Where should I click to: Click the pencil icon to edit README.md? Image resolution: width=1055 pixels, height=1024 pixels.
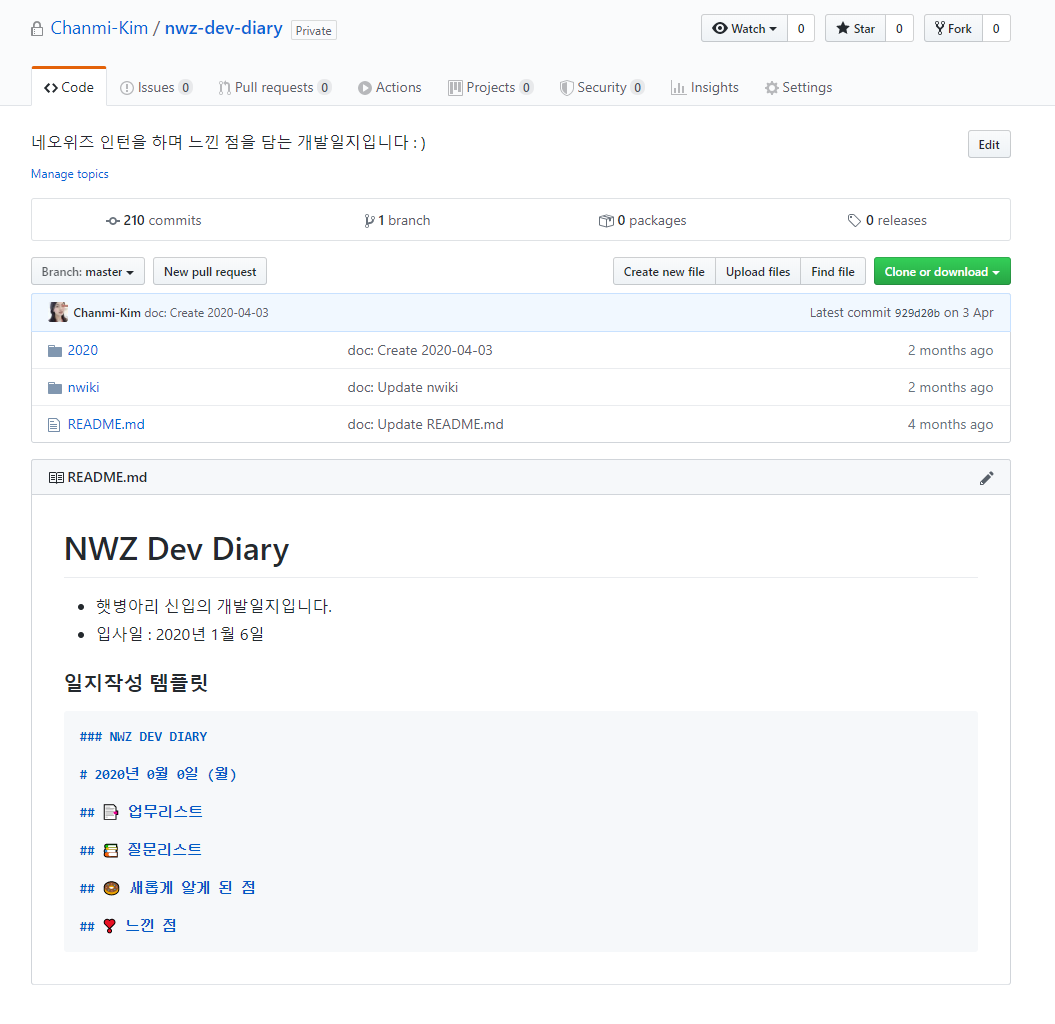pos(986,478)
